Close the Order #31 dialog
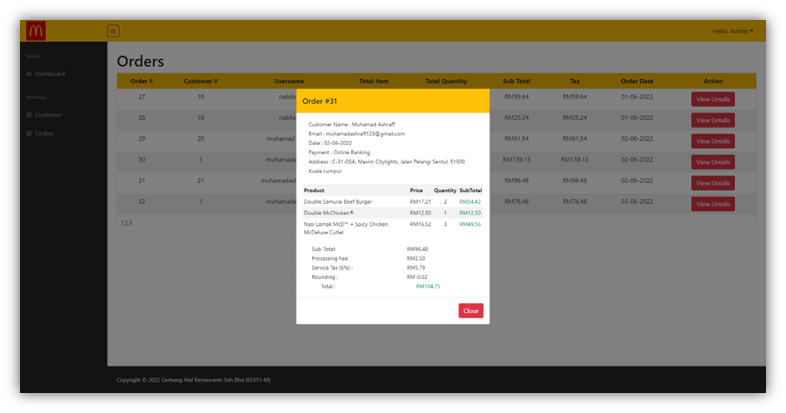This screenshot has width=786, height=413. click(x=471, y=311)
